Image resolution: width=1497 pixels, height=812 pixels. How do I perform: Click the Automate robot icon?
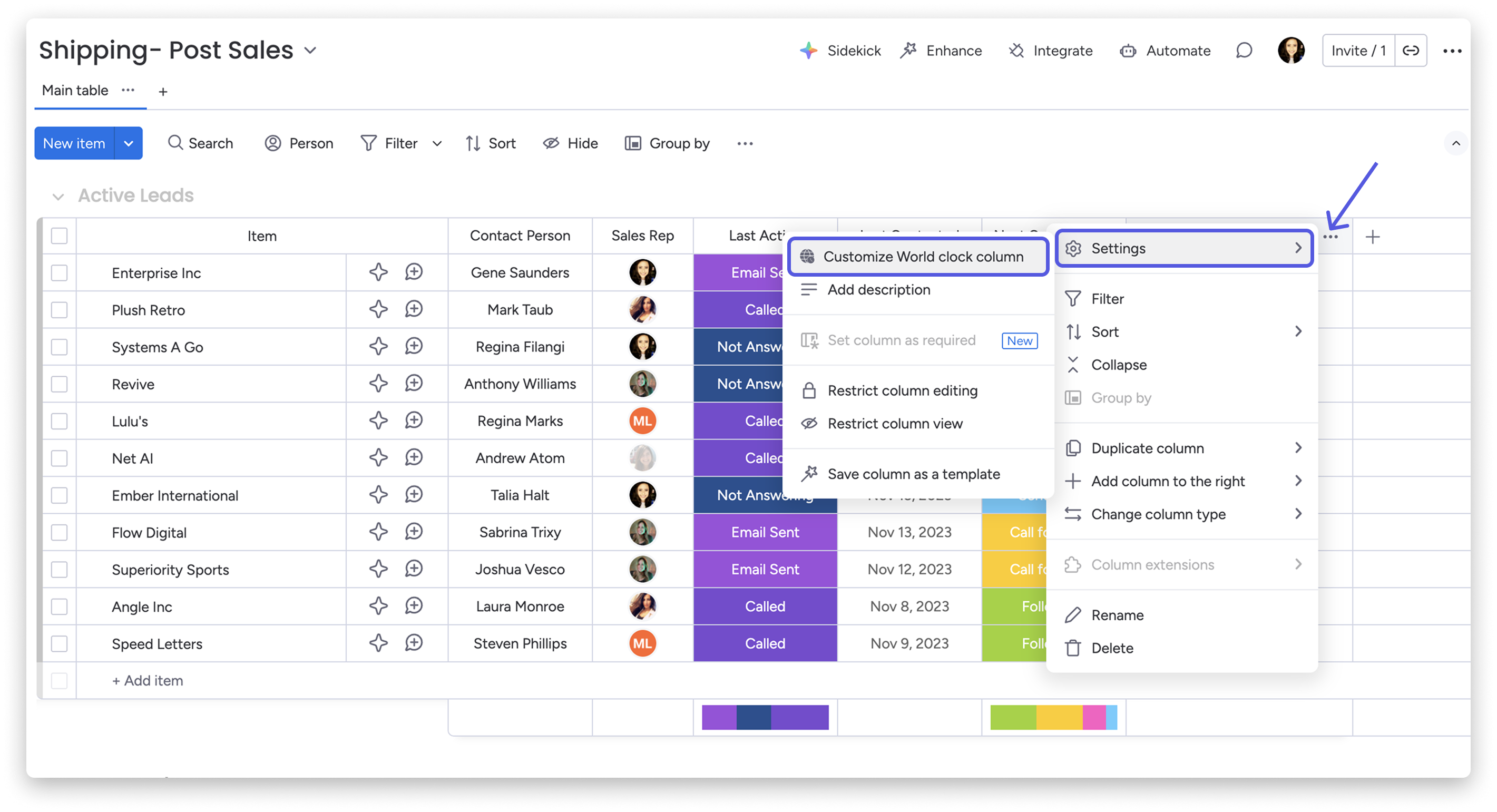point(1128,51)
